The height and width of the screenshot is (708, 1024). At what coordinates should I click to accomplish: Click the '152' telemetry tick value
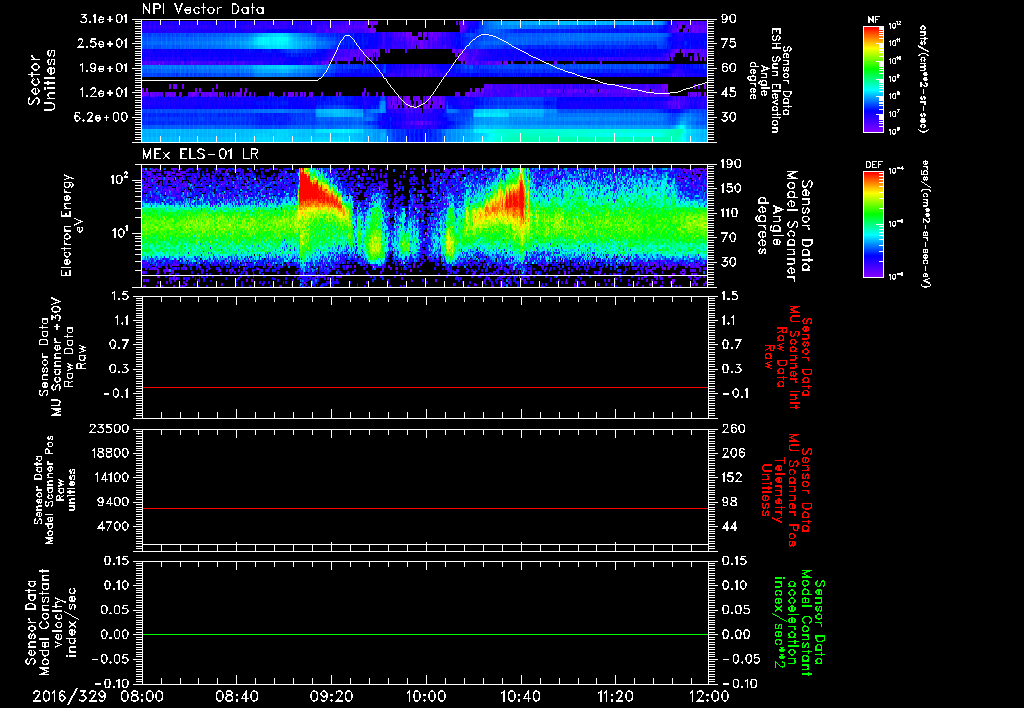732,477
